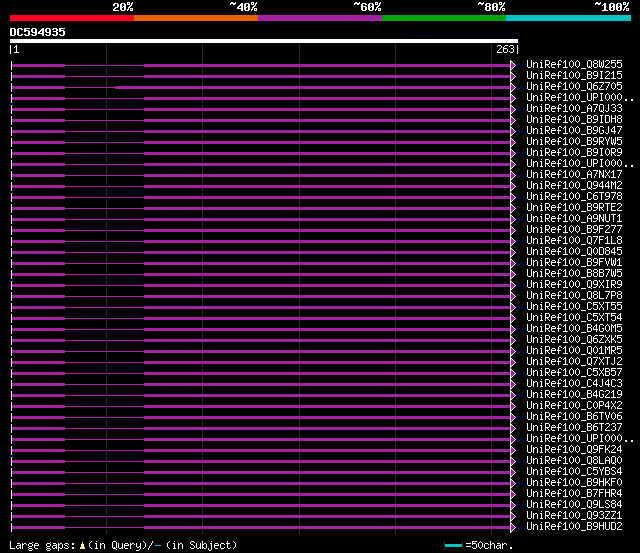
Task: Click subject name UniRef100_B9FVW1
Action: 574,263
